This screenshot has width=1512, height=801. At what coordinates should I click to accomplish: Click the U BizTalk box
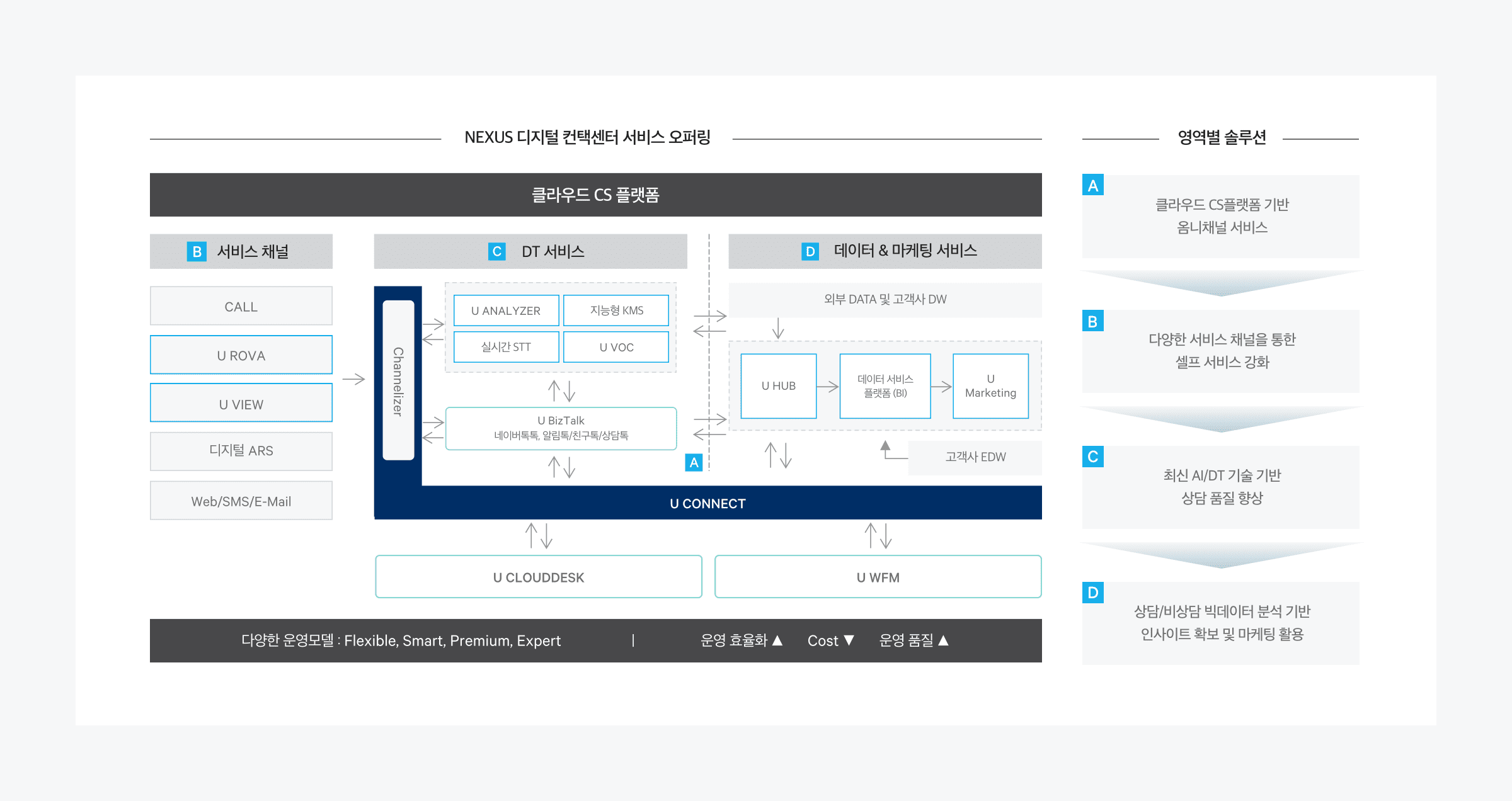click(x=561, y=428)
